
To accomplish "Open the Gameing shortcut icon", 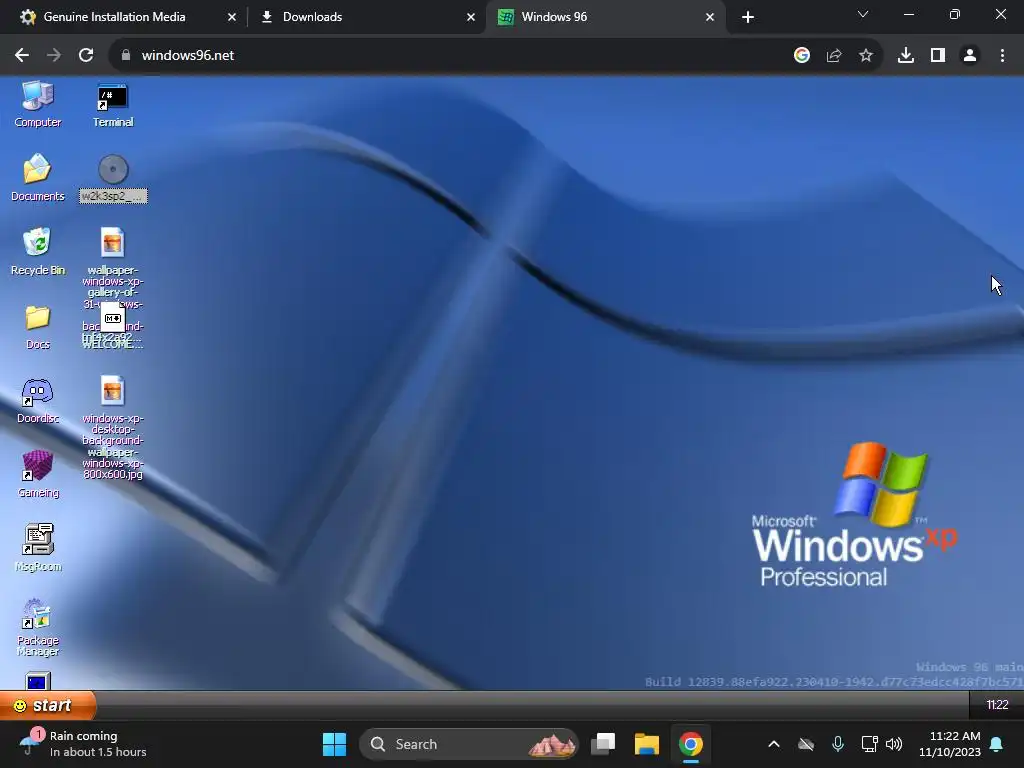I will (38, 474).
